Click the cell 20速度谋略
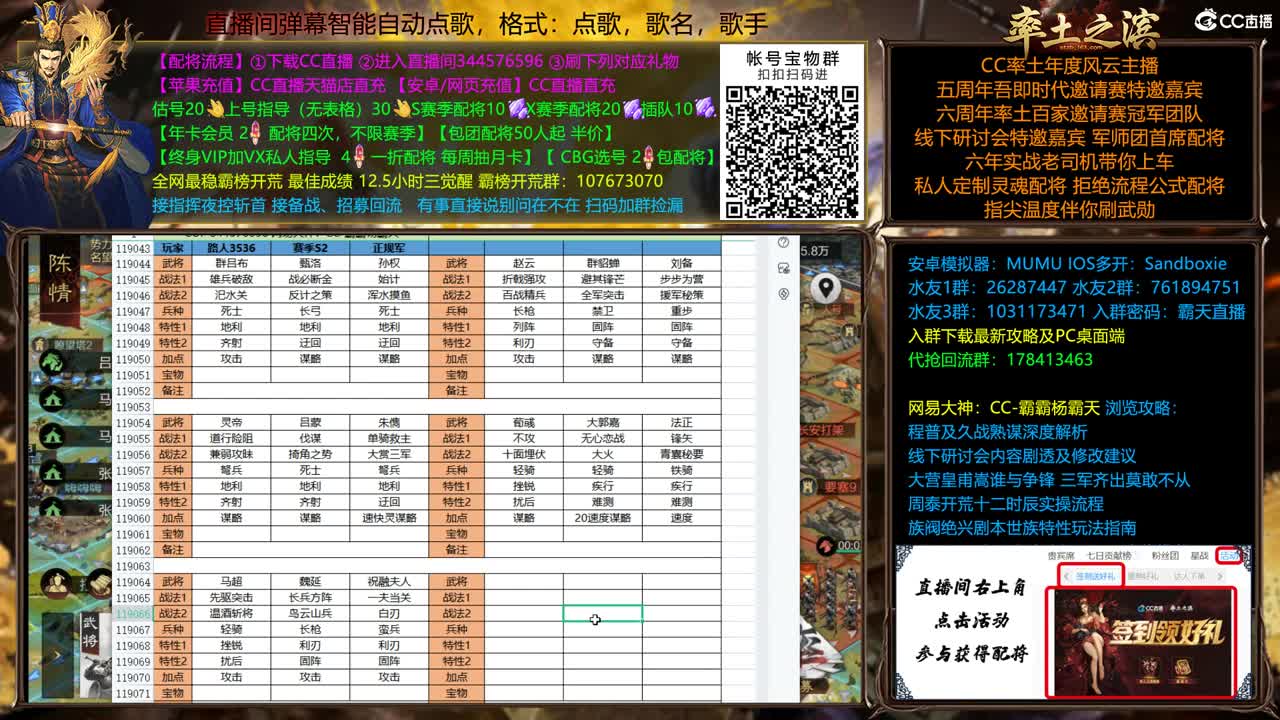 603,518
